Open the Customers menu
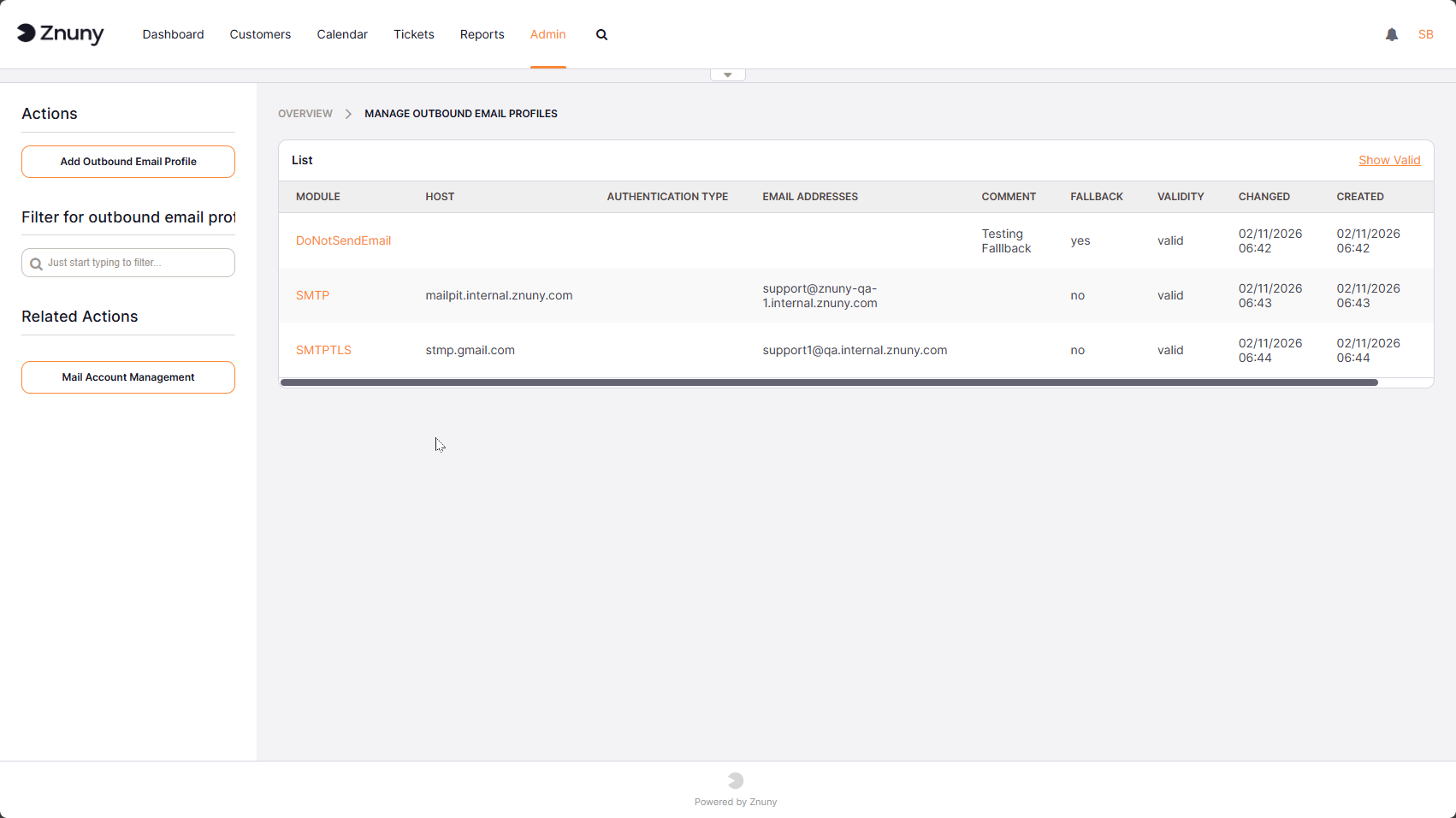 (260, 35)
